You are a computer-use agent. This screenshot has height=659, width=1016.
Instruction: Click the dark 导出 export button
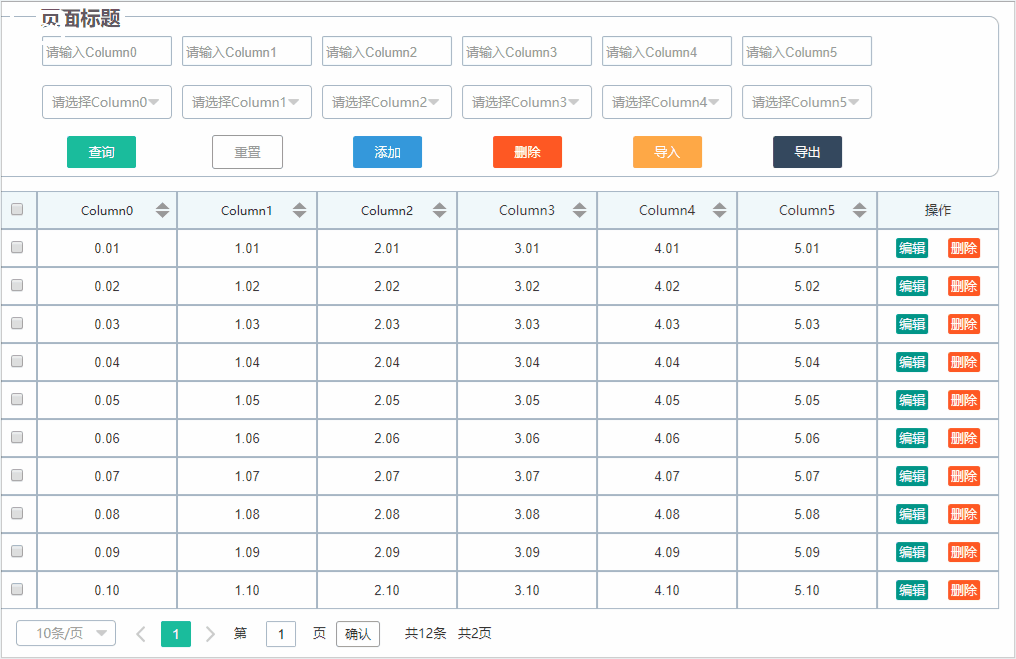coord(807,152)
